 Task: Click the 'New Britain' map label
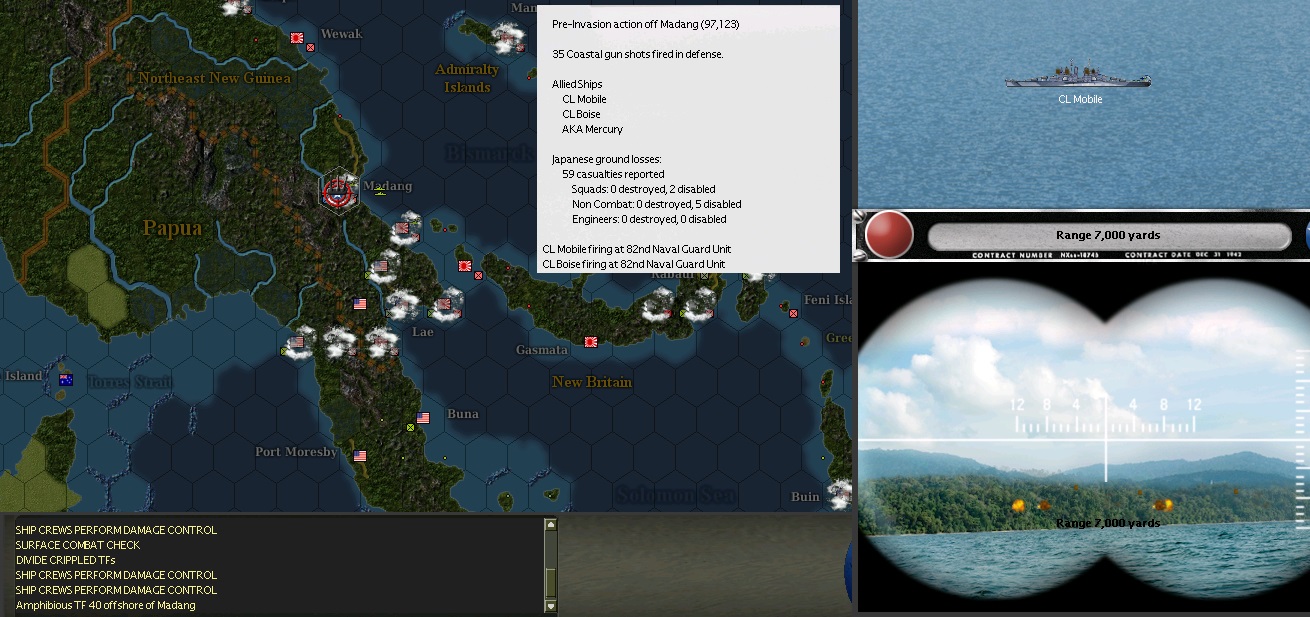click(592, 382)
